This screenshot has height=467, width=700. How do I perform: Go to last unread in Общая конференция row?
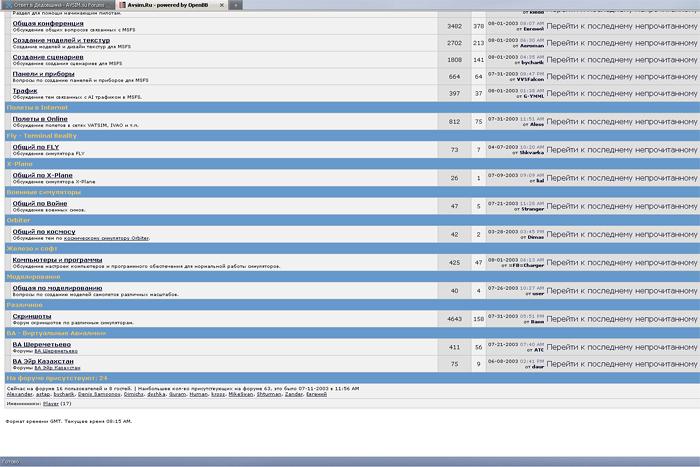coord(621,26)
